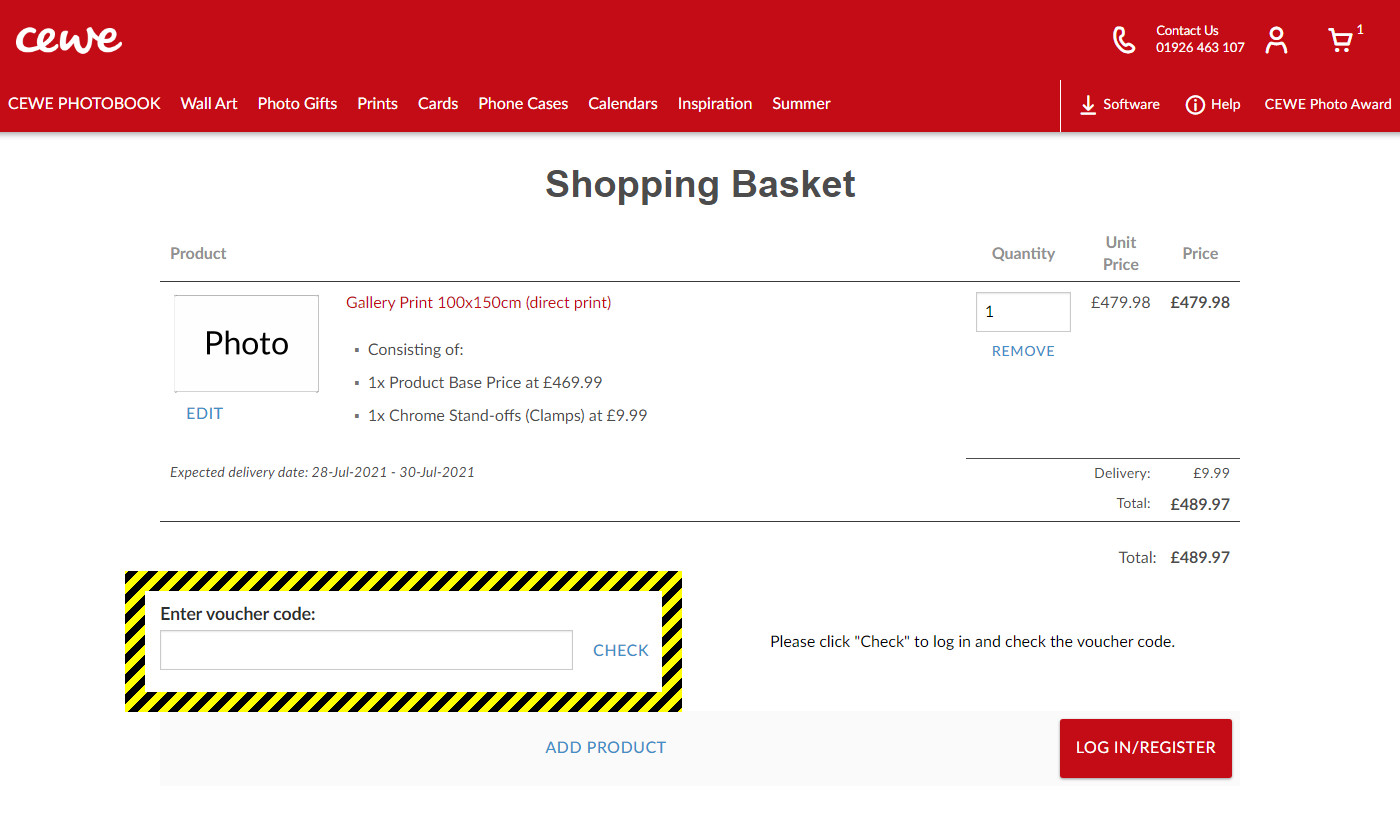Click the 'Please click Check' instruction text
The width and height of the screenshot is (1400, 820).
(x=972, y=642)
